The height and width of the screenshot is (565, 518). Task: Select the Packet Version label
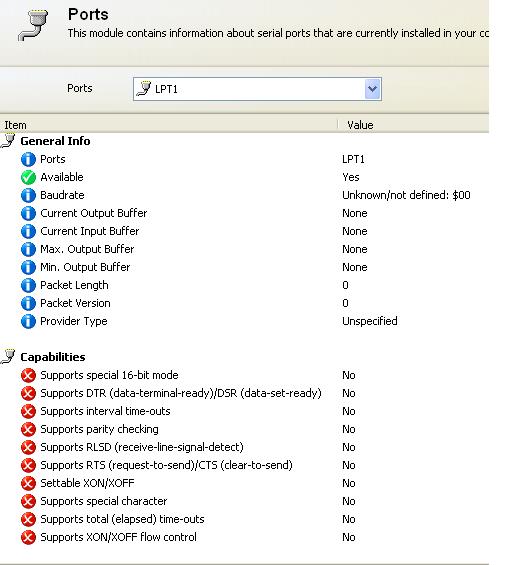click(75, 303)
